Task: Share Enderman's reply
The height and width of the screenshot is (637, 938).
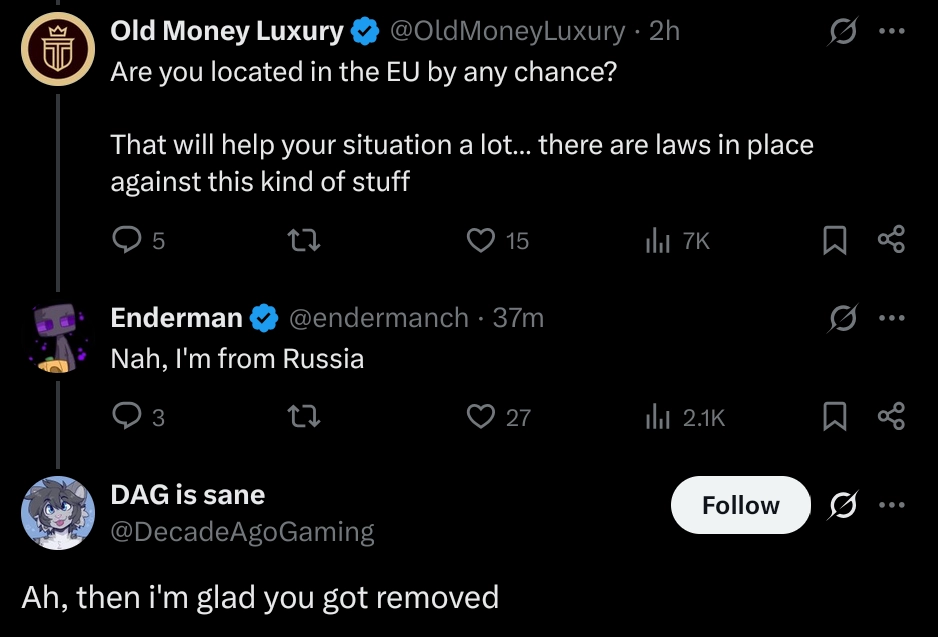Action: pos(890,417)
